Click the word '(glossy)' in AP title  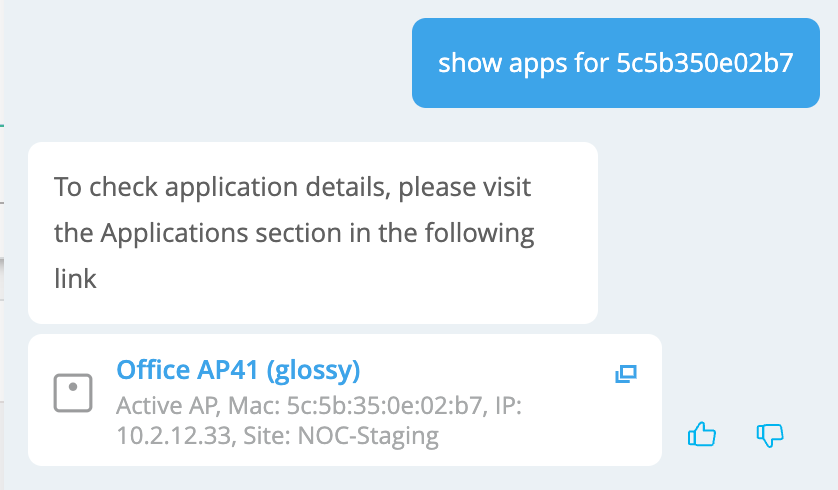click(x=314, y=371)
